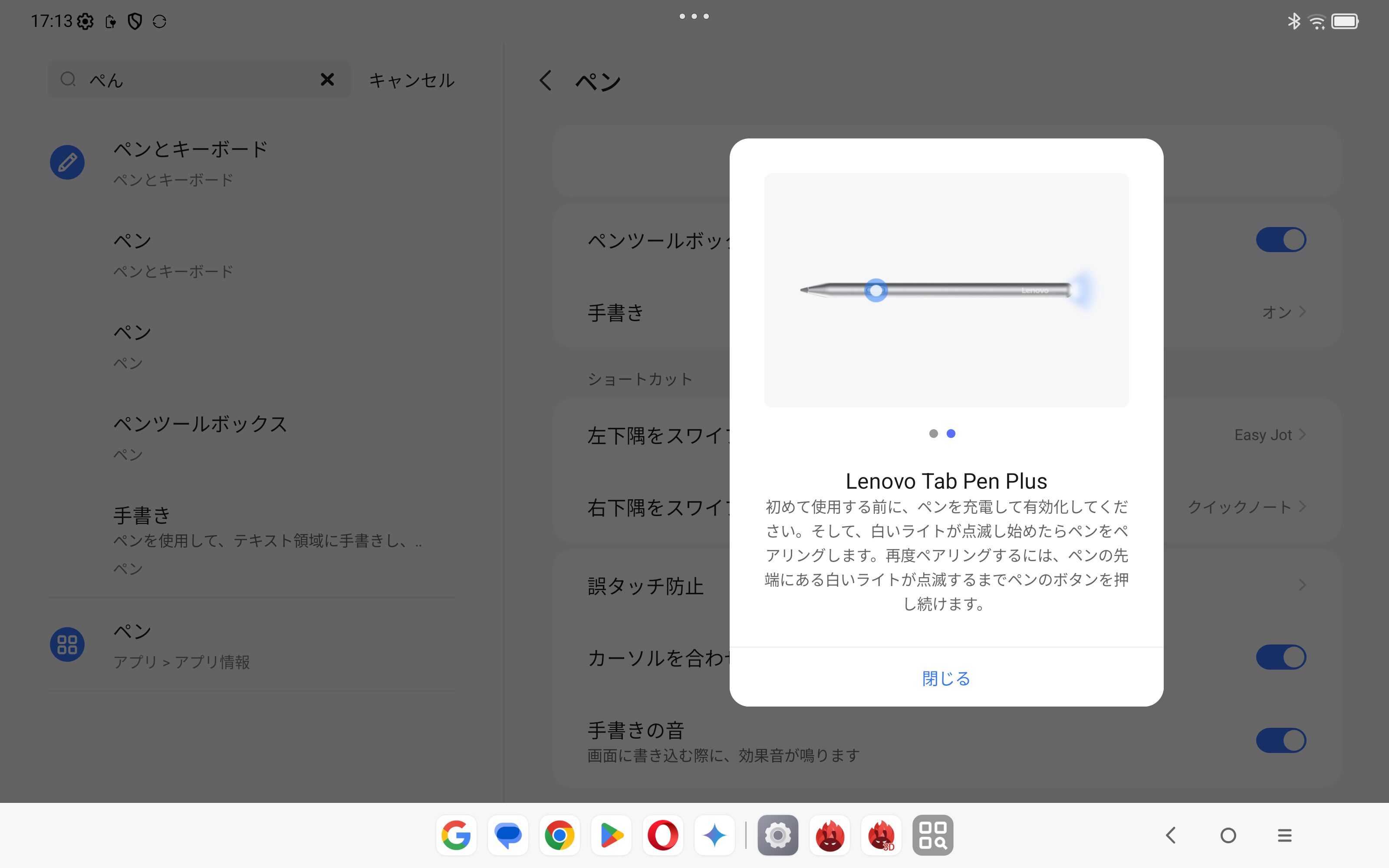Open the Settings gear app in dock

778,835
